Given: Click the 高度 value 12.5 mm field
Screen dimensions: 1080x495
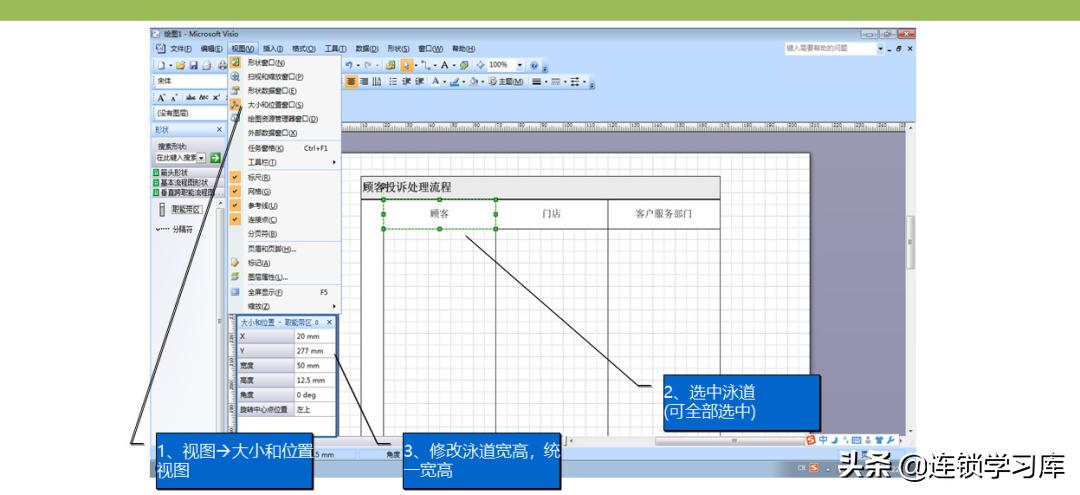Looking at the screenshot, I should click(315, 380).
